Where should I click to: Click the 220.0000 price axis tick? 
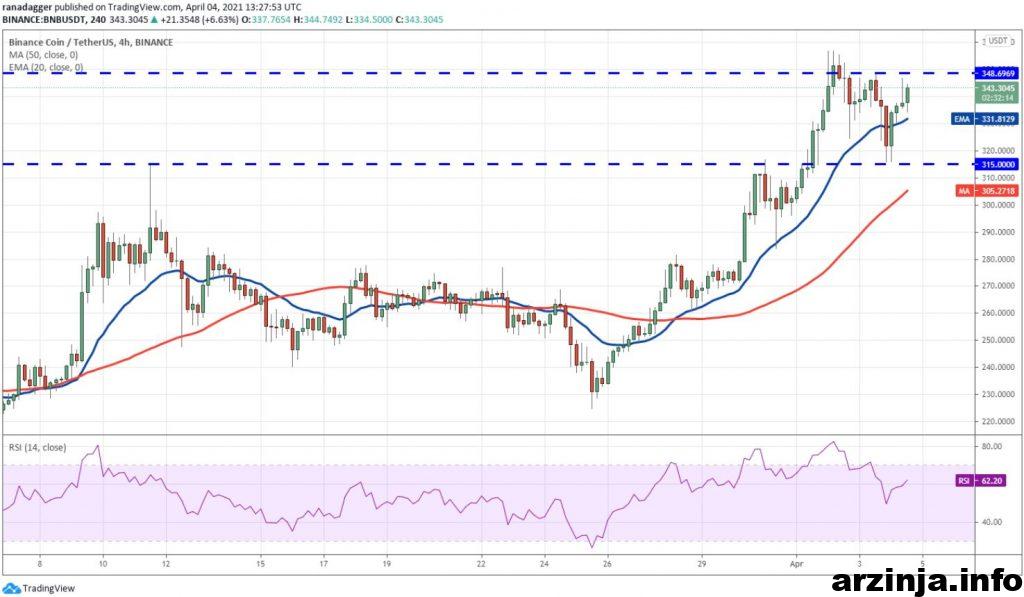pos(997,421)
